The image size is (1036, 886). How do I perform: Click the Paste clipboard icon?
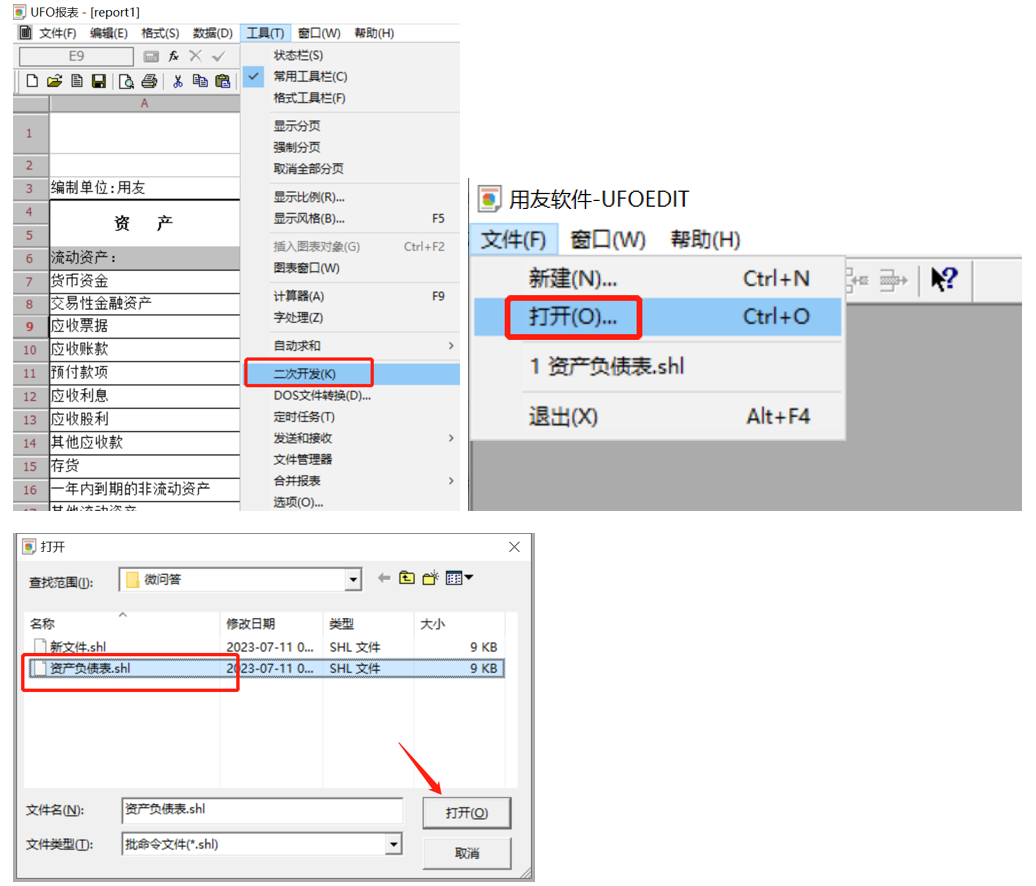click(x=223, y=81)
